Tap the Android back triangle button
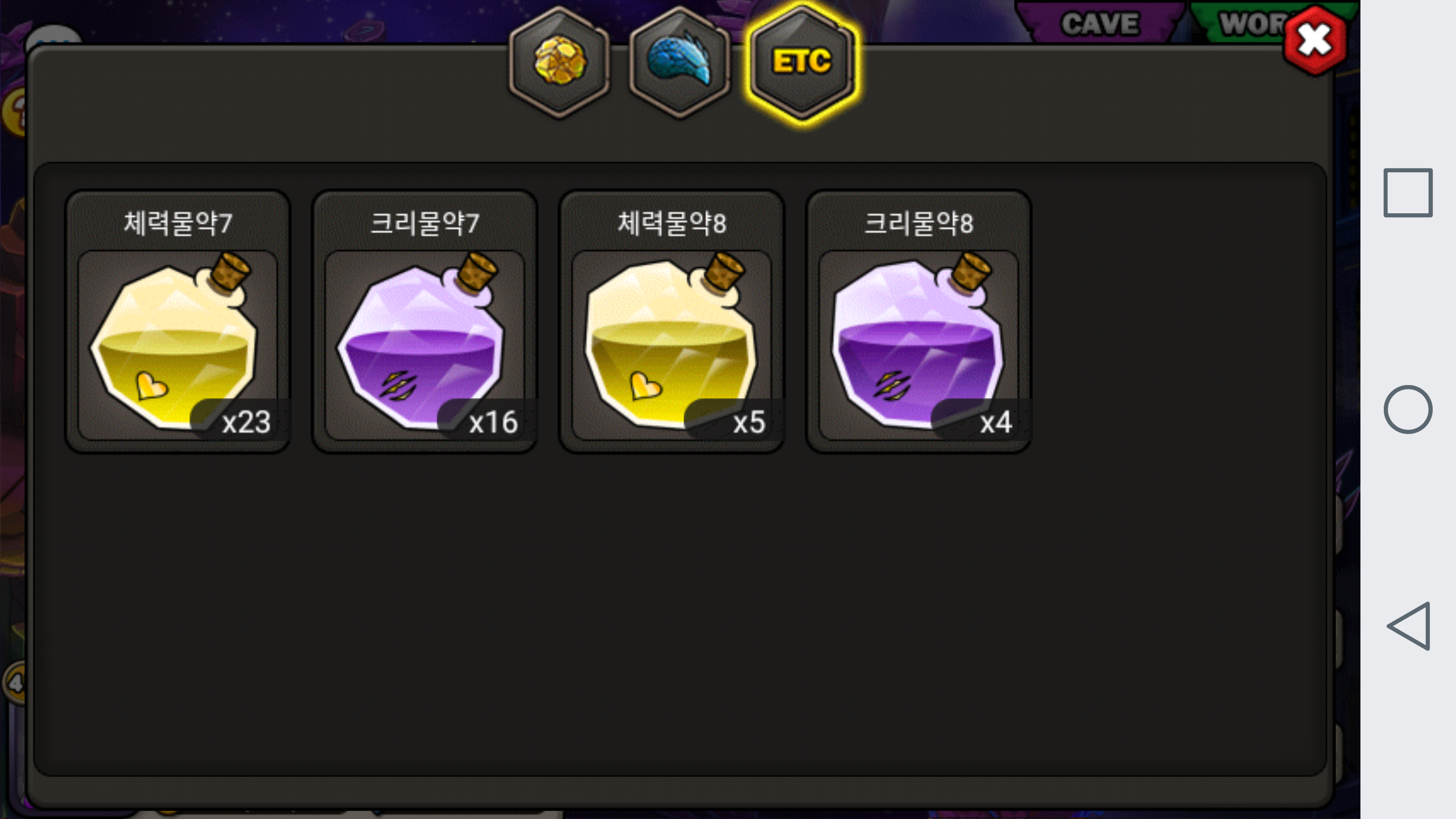Screen dimensions: 1456x819 coord(1408,626)
